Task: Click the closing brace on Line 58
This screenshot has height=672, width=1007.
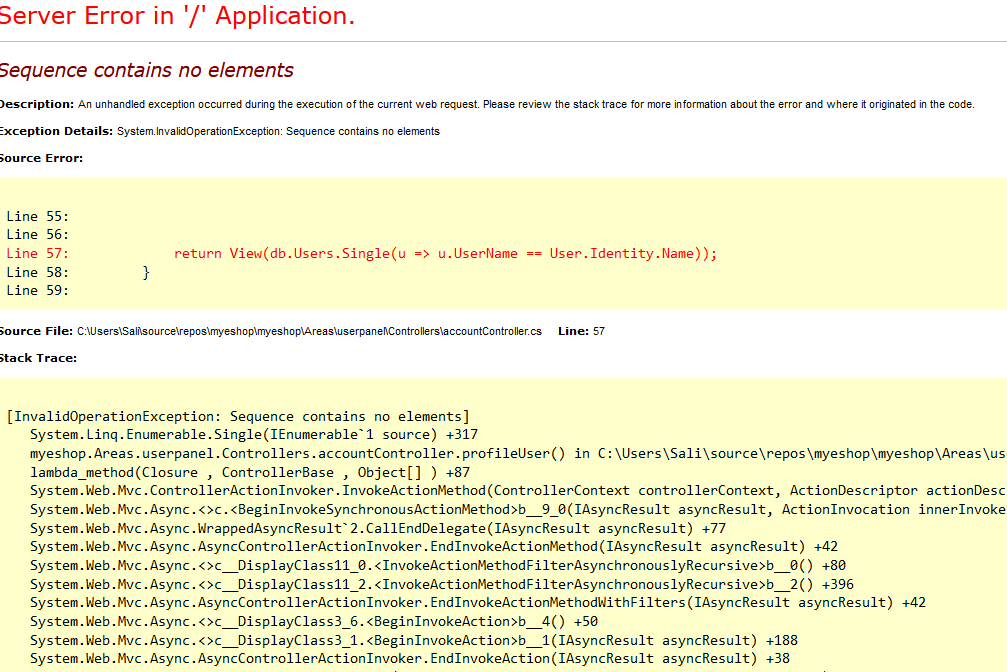Action: pos(146,272)
